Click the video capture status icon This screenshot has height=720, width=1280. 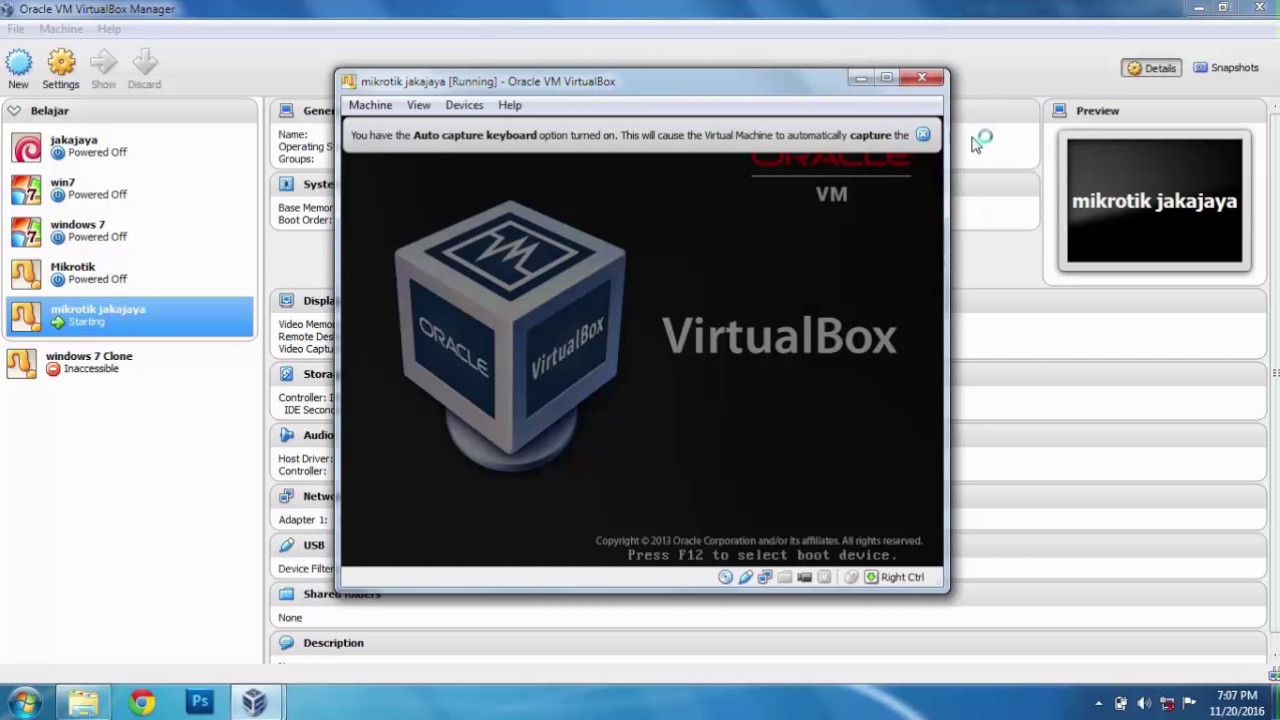pyautogui.click(x=804, y=577)
